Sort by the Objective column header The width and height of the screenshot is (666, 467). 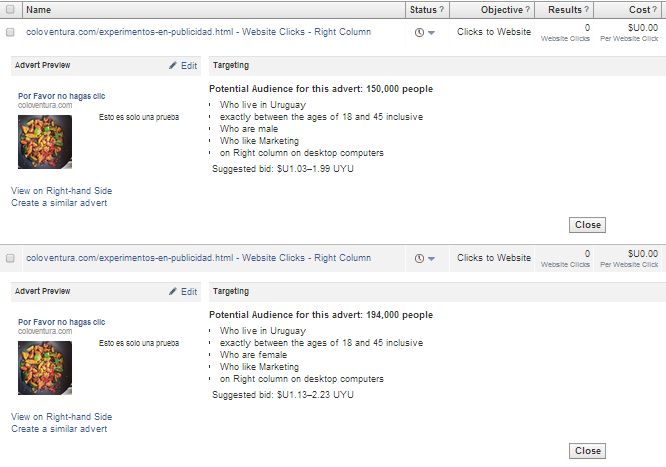click(501, 10)
